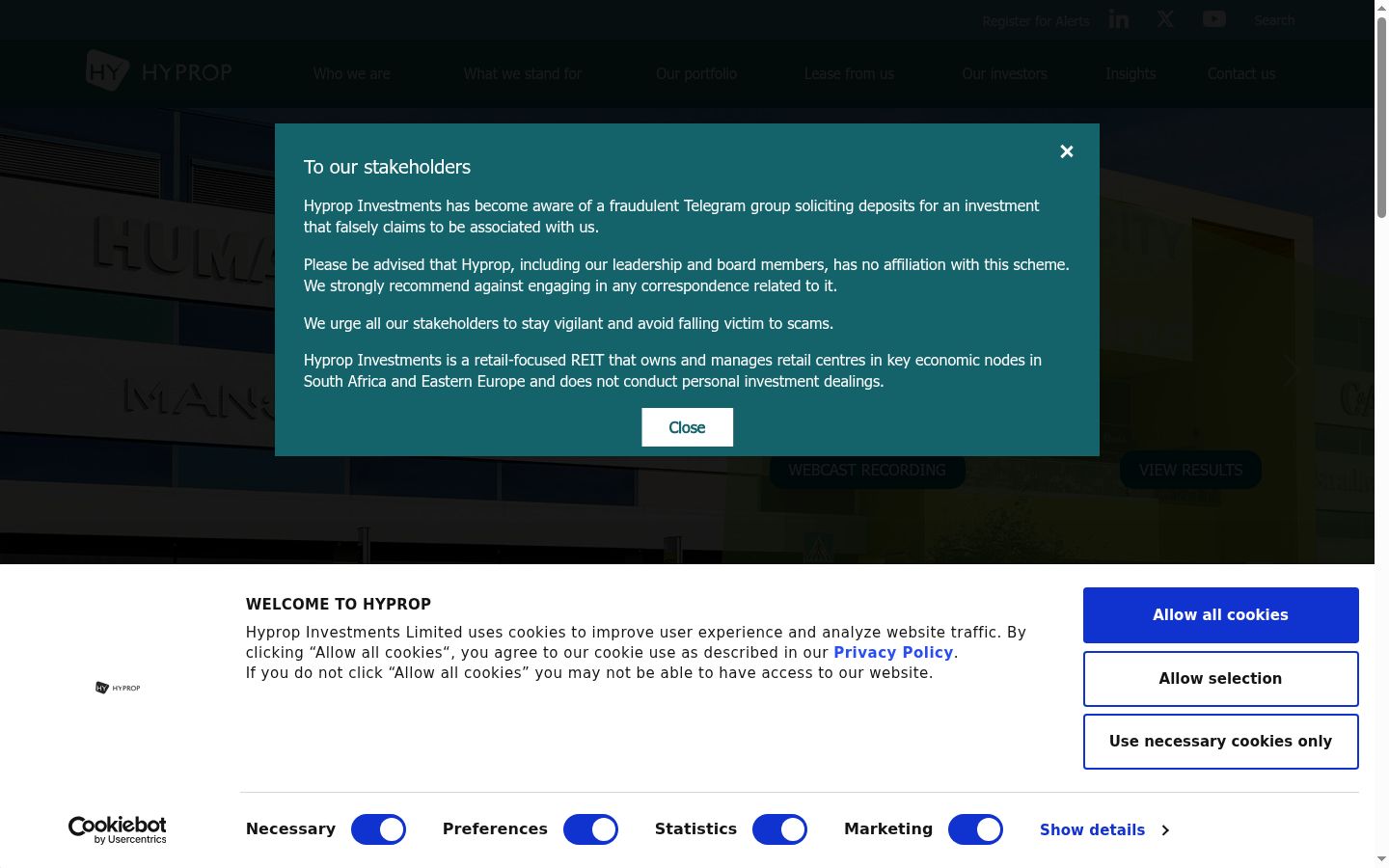Viewport: 1389px width, 868px height.
Task: Open Hyprop YouTube channel icon
Action: pos(1214,19)
